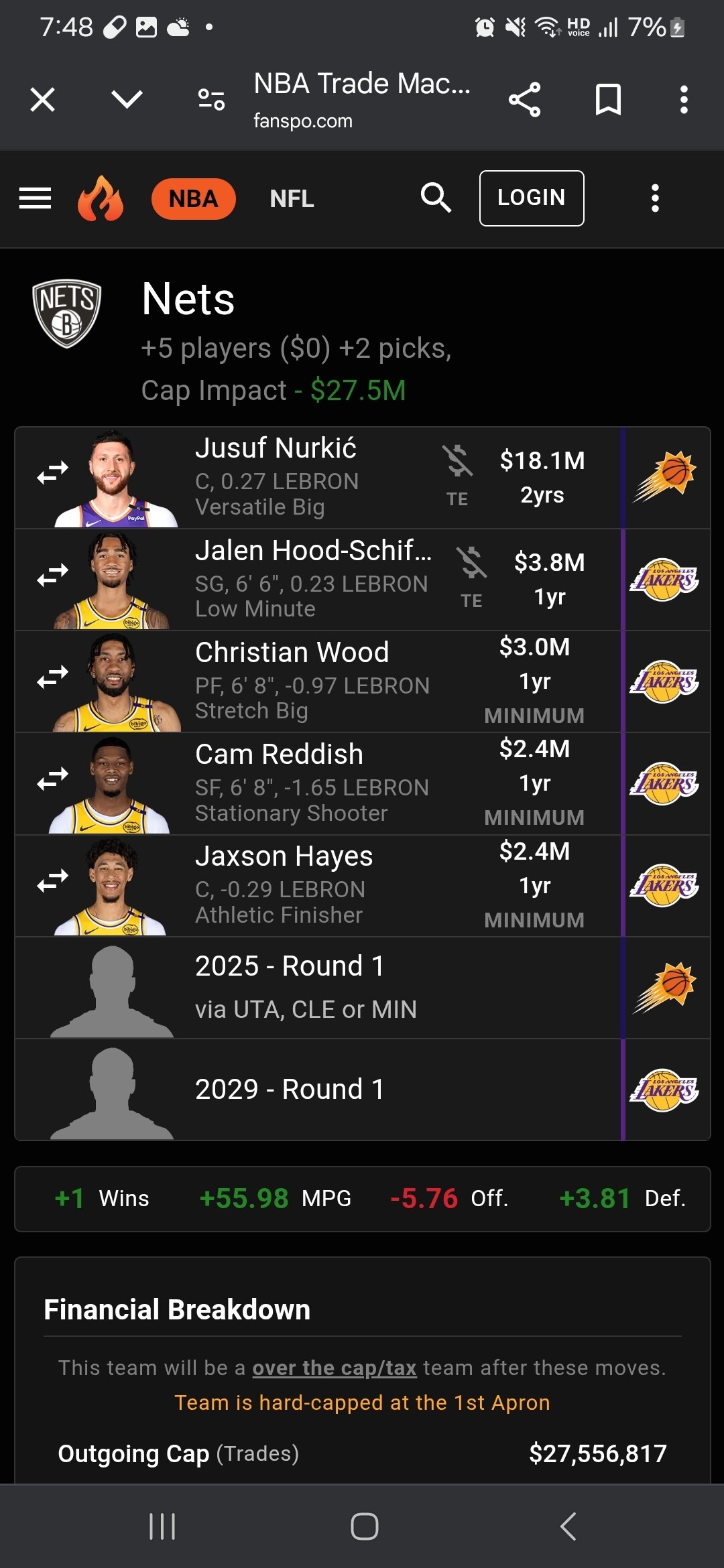Viewport: 724px width, 1568px height.
Task: Open the hamburger navigation menu
Action: (x=35, y=198)
